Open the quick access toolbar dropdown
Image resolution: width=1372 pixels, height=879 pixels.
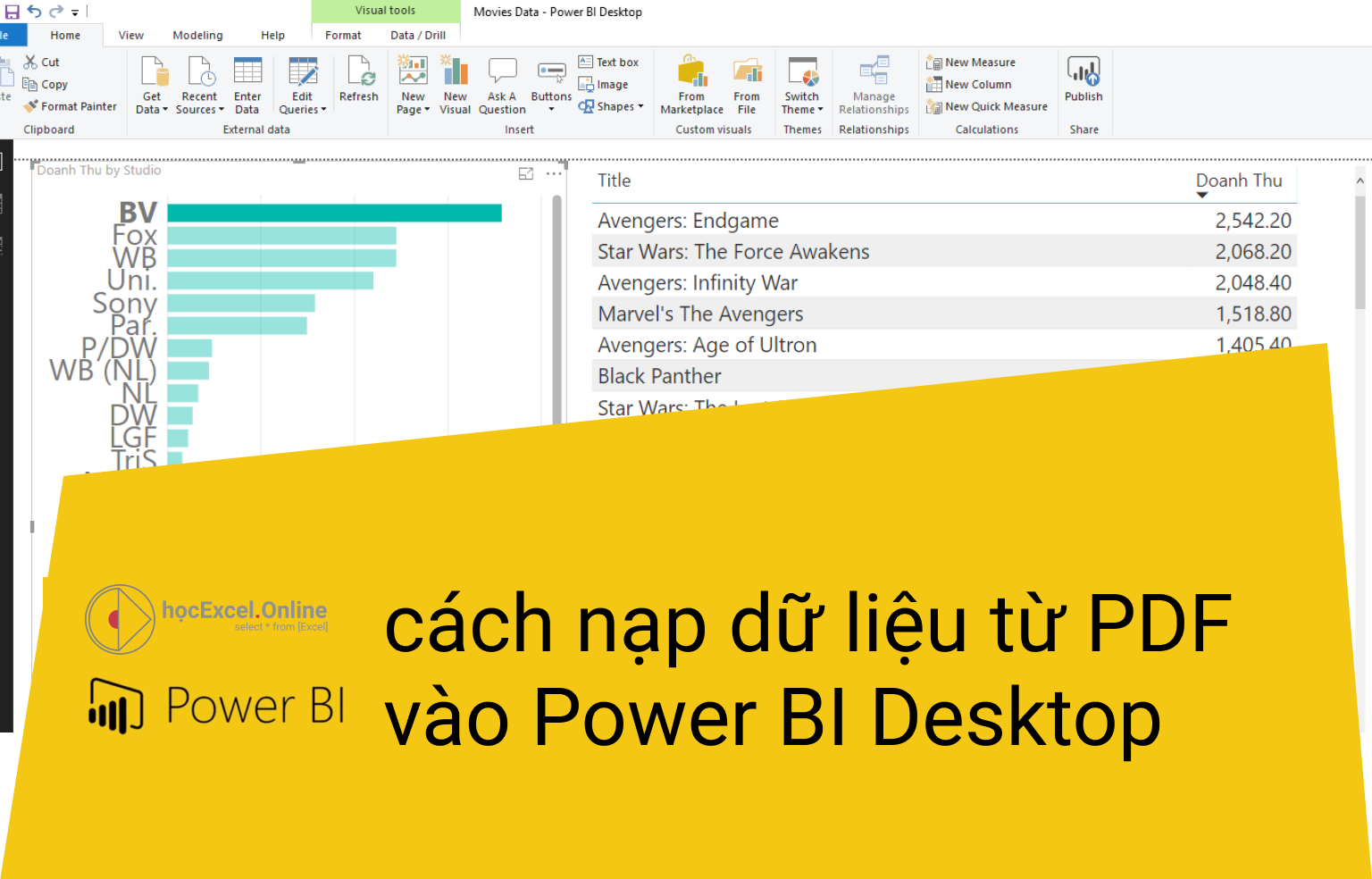(75, 13)
